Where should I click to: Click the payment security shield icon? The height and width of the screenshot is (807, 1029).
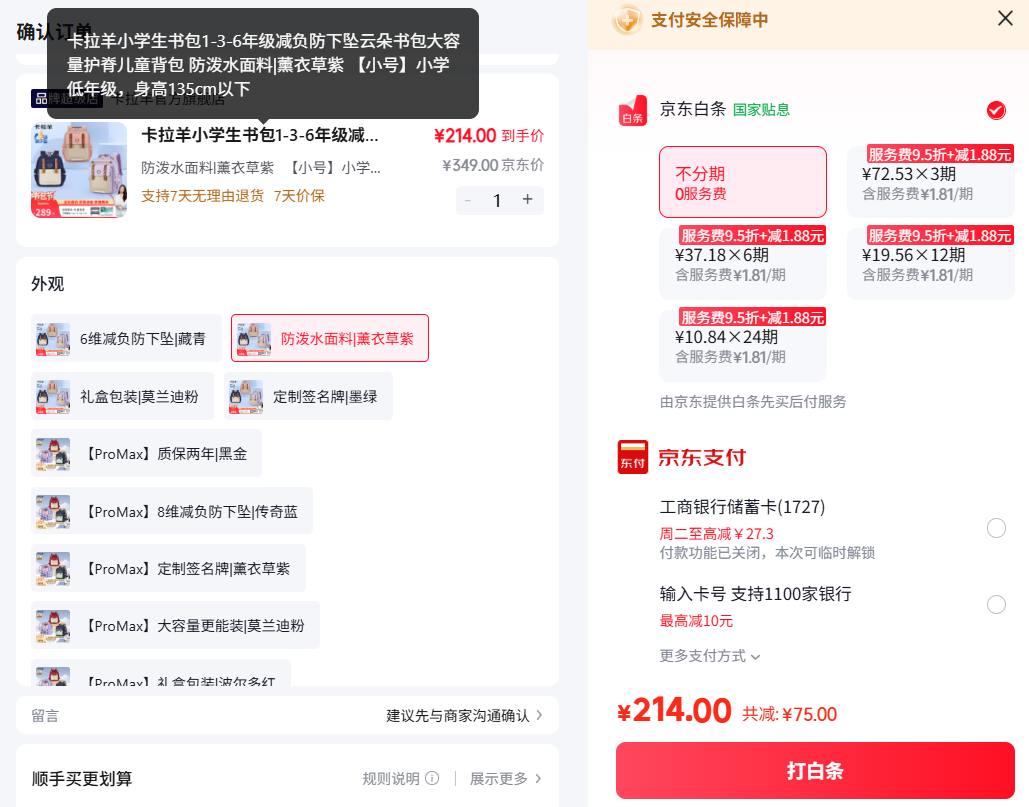pos(627,20)
